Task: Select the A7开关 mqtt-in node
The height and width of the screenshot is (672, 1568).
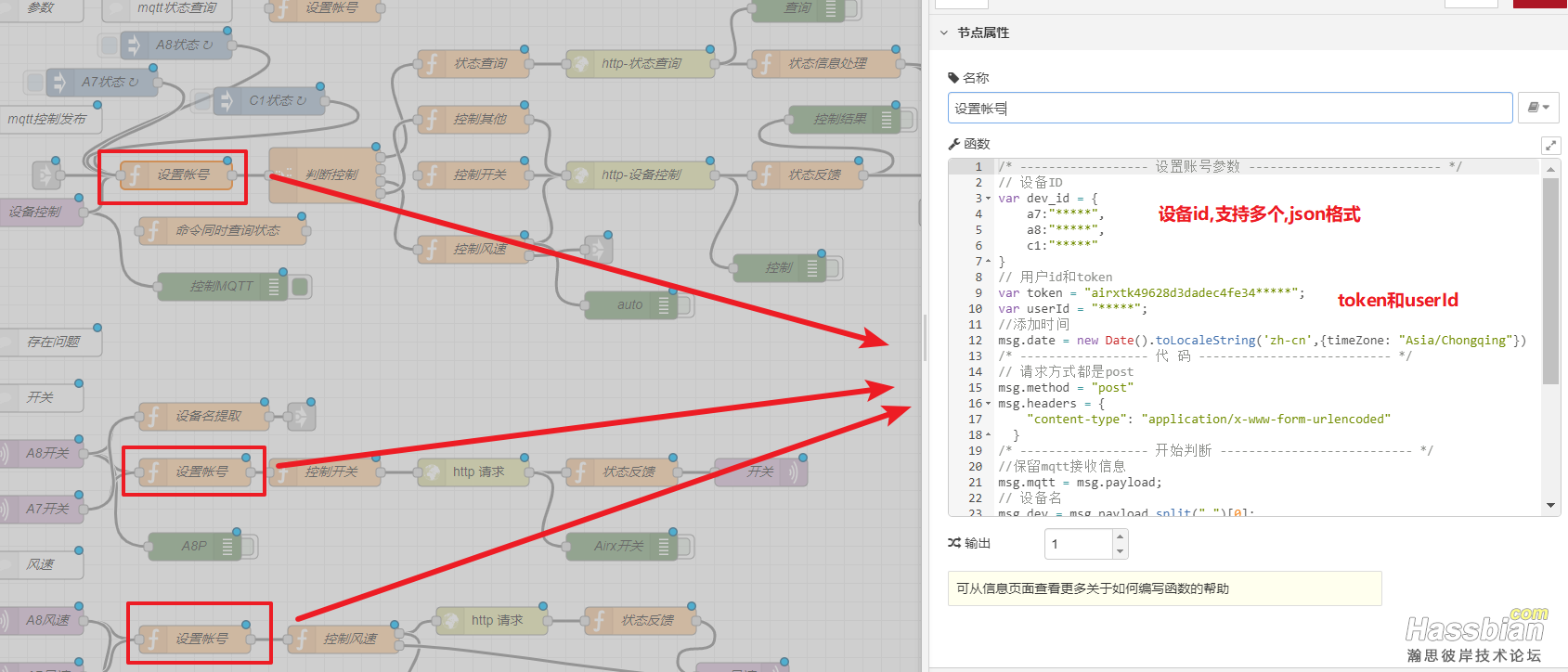Action: (41, 510)
